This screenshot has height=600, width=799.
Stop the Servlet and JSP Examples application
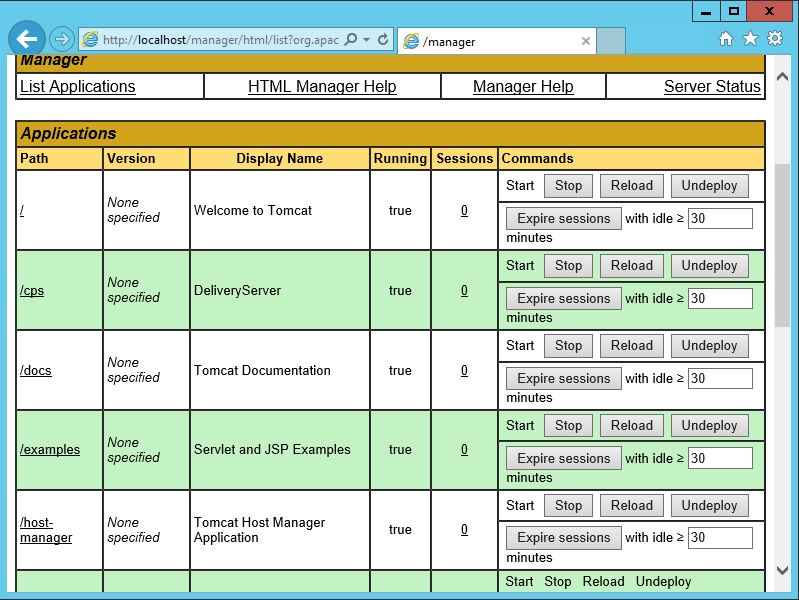568,426
